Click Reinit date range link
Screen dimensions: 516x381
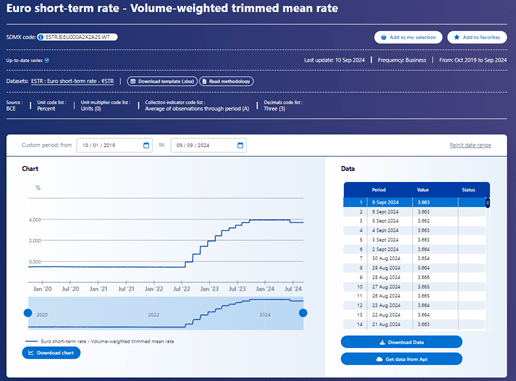tap(470, 145)
